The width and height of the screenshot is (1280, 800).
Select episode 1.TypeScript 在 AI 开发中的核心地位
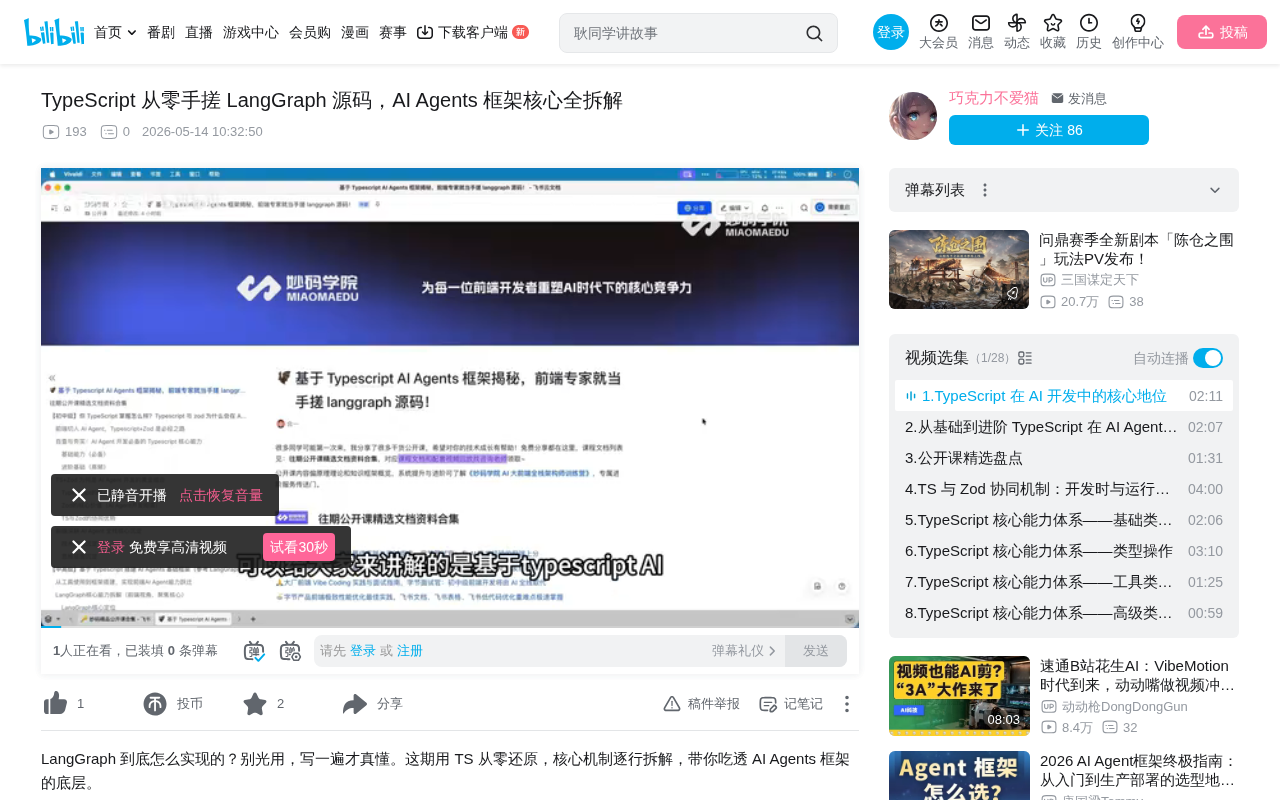pos(1064,396)
